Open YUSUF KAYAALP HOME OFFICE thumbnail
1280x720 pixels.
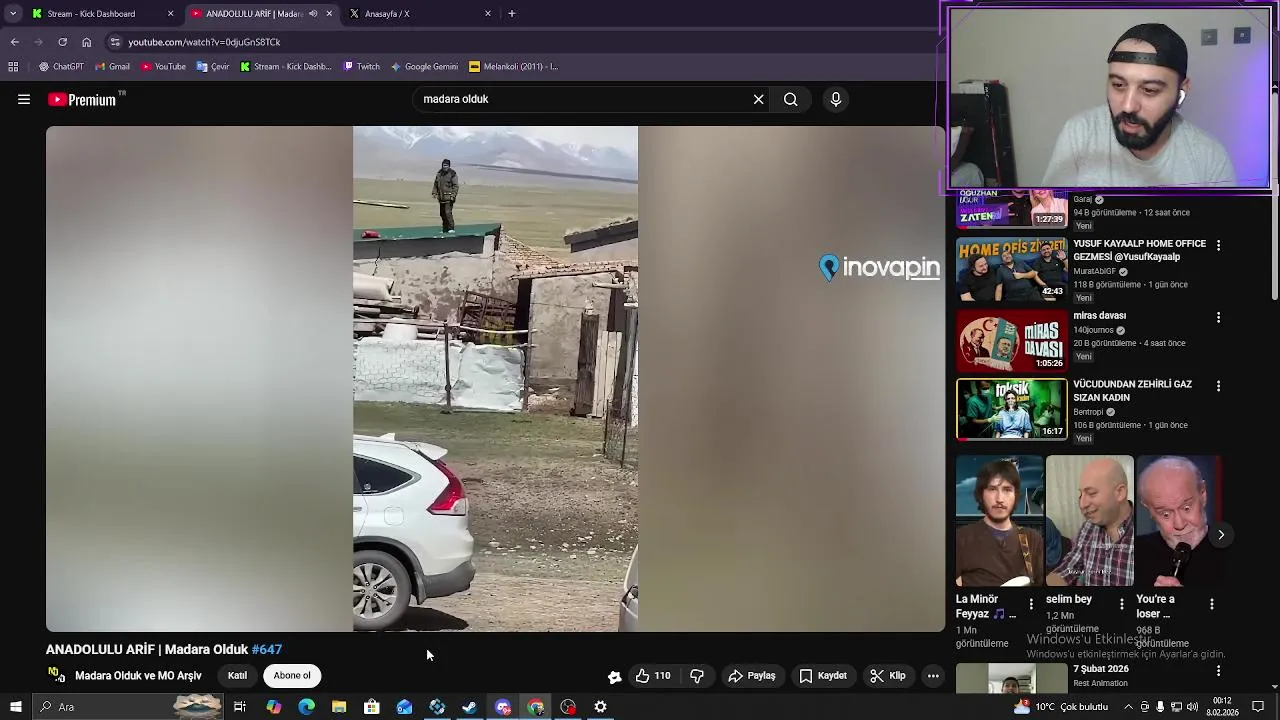(1012, 270)
